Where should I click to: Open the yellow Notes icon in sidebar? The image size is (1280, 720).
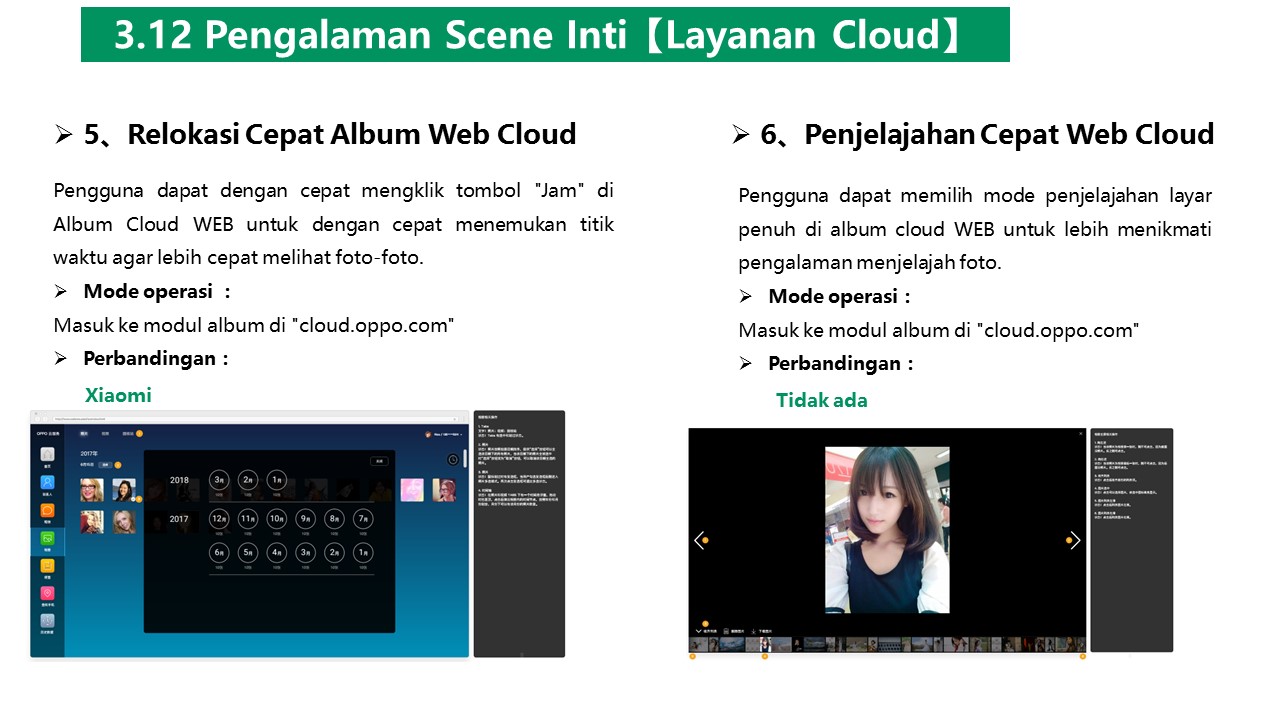pos(47,567)
